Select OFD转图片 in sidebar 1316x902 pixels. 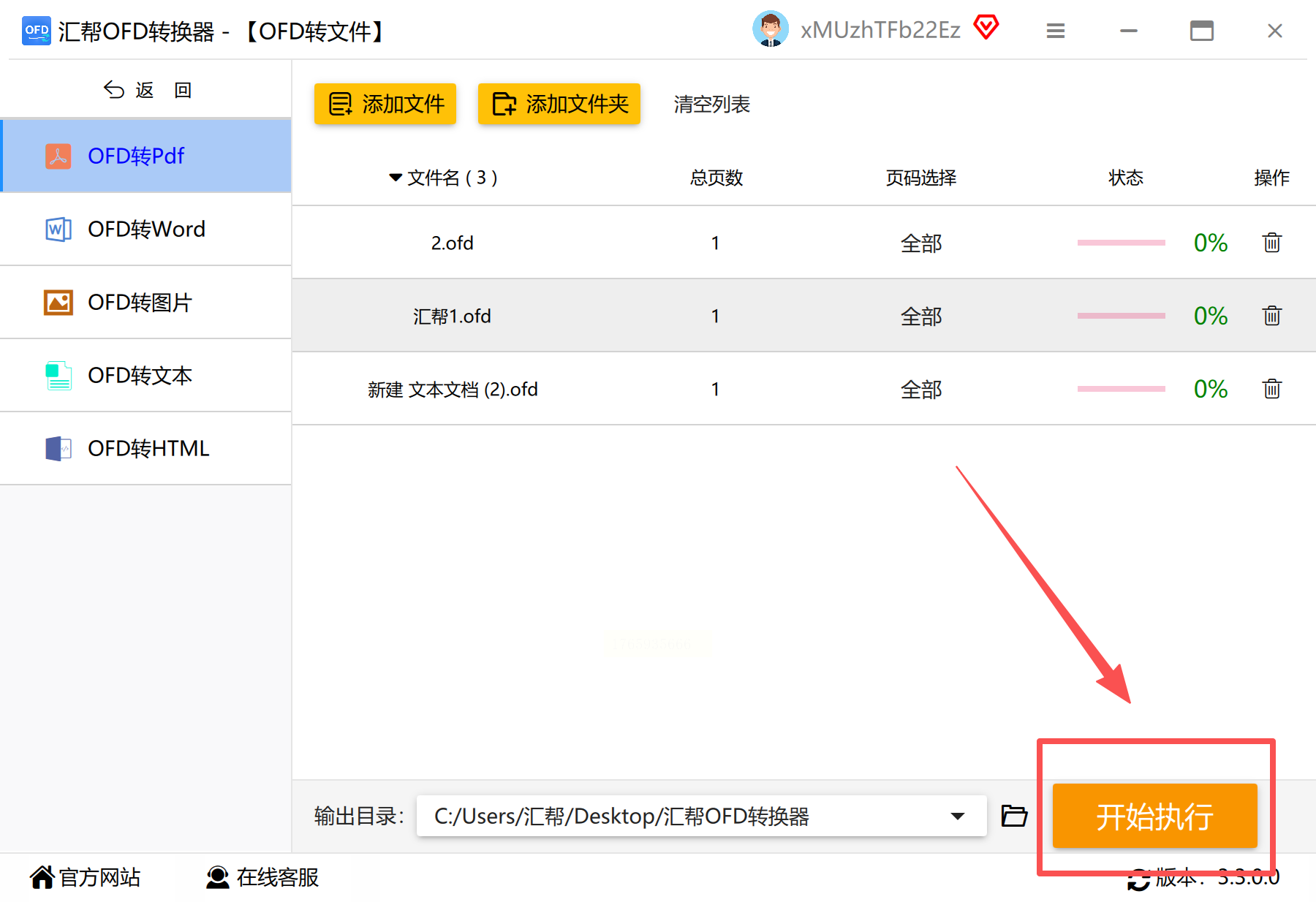[146, 302]
